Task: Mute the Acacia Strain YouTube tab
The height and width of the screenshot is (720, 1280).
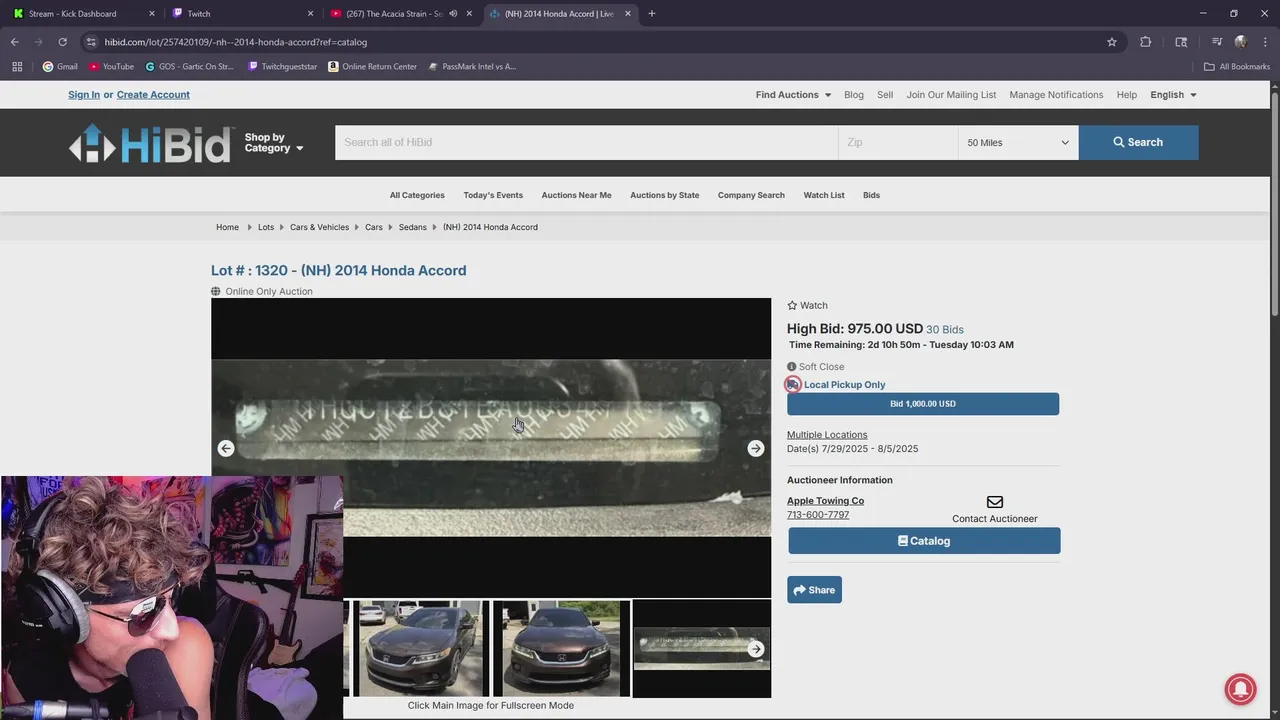Action: (x=453, y=14)
